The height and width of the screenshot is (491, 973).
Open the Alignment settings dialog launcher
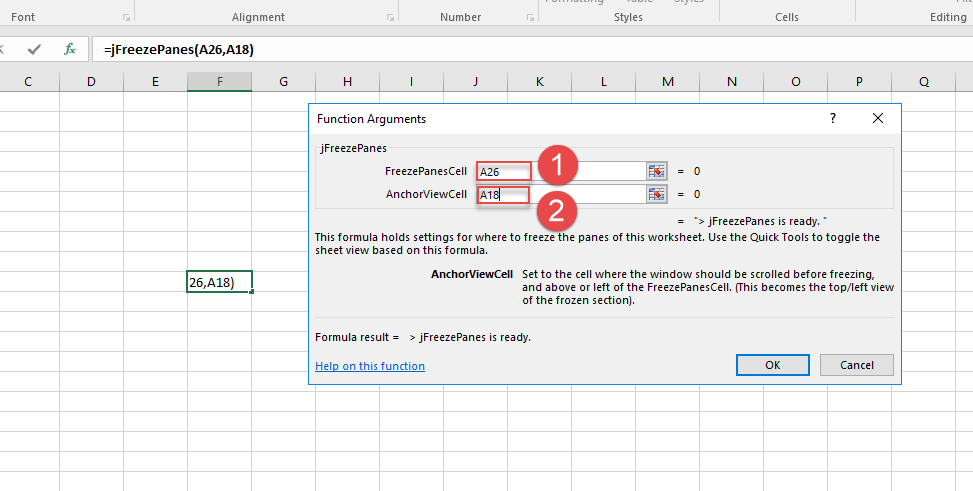pyautogui.click(x=389, y=18)
